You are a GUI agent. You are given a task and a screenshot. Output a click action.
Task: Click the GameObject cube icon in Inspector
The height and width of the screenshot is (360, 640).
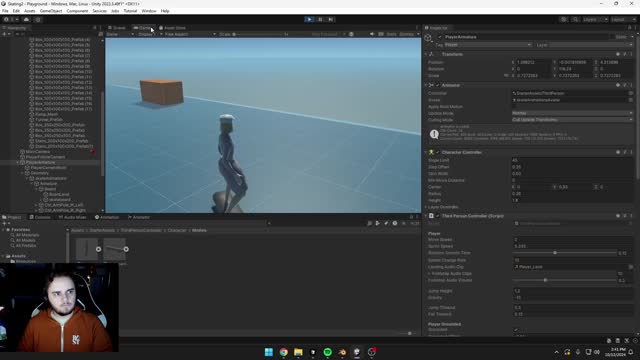click(x=428, y=38)
